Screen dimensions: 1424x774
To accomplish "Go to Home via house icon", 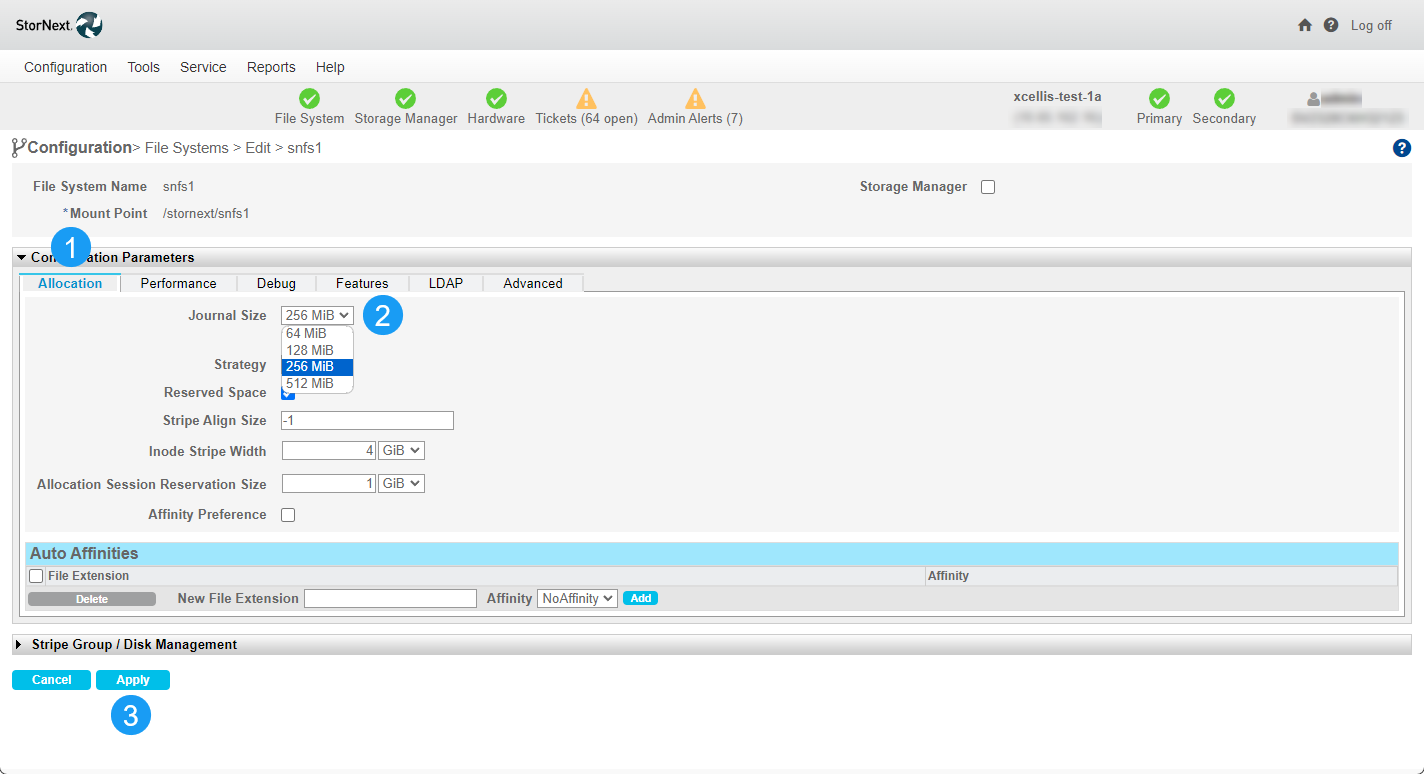I will (1305, 25).
